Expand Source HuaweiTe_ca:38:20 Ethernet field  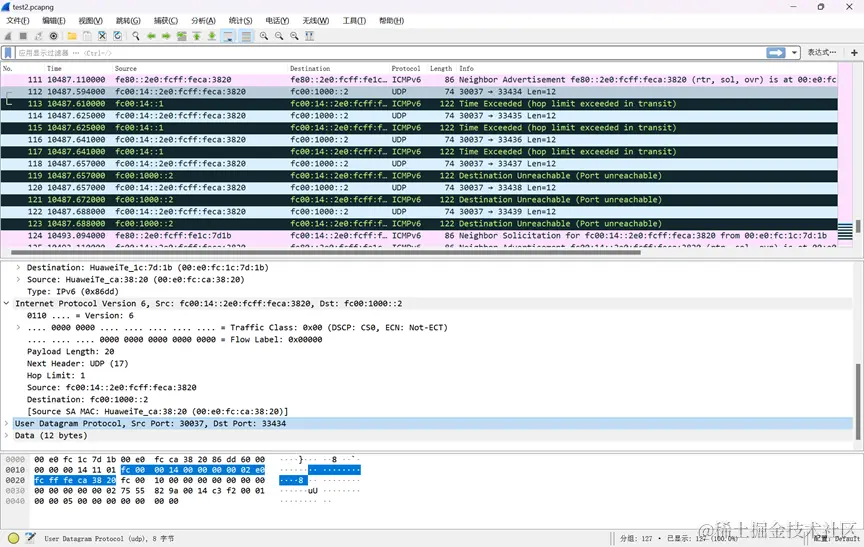point(18,279)
